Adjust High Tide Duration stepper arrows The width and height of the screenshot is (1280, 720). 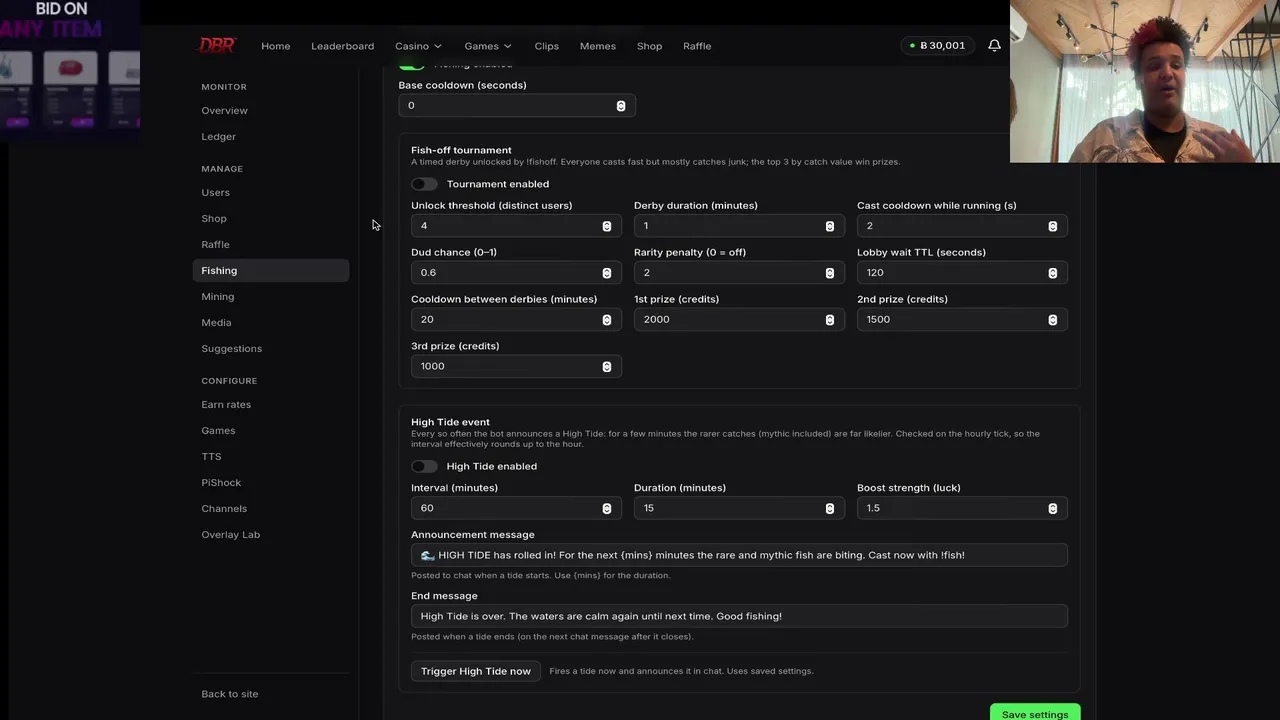click(x=830, y=508)
